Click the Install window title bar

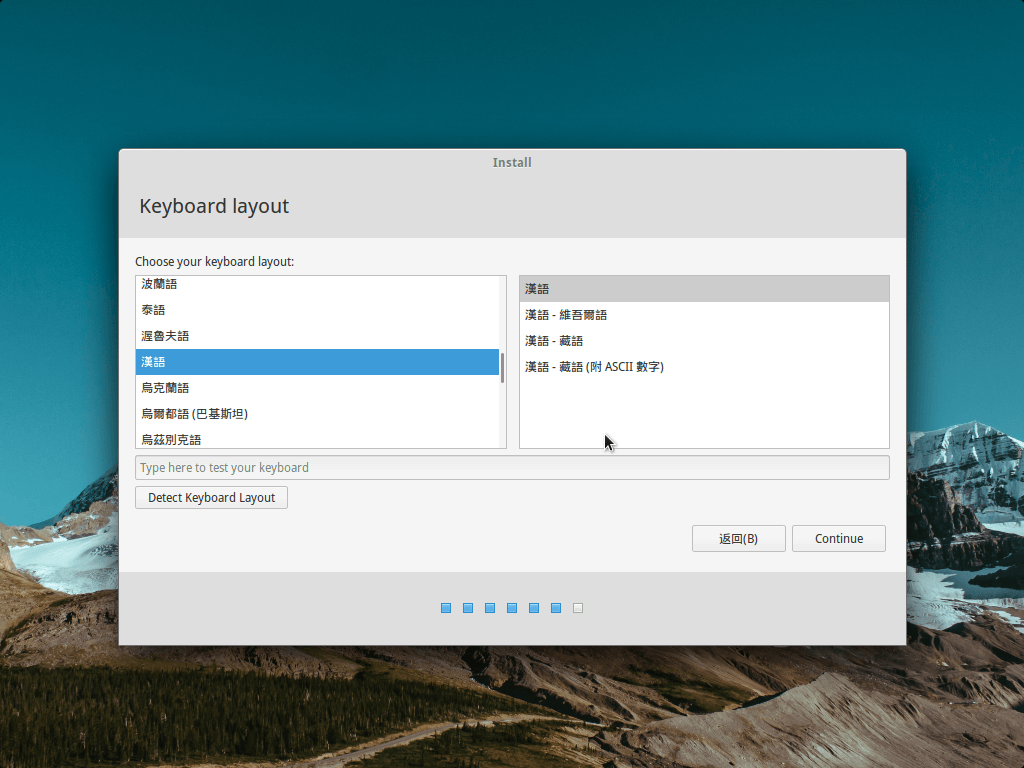tap(511, 162)
